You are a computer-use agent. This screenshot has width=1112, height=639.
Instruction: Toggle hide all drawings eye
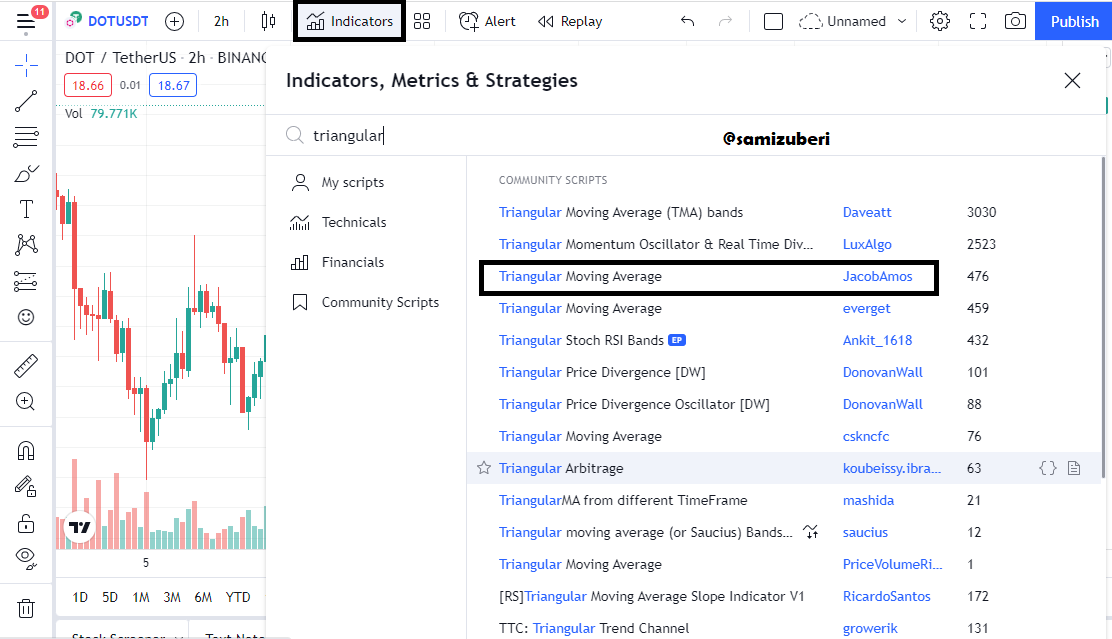[26, 558]
